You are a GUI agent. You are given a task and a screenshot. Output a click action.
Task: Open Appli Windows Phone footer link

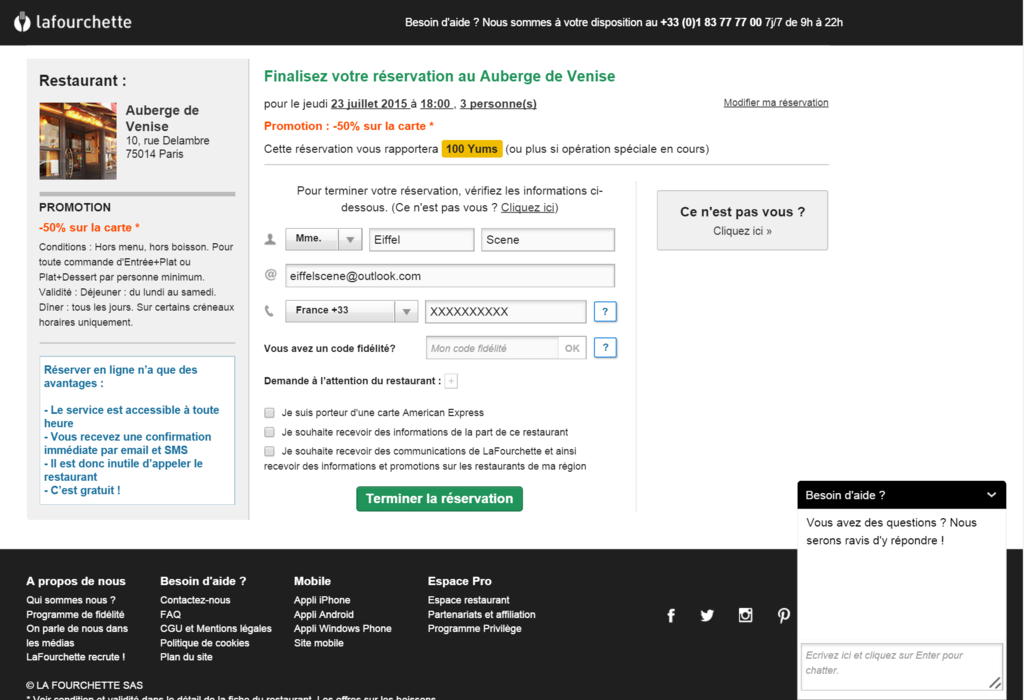click(342, 629)
